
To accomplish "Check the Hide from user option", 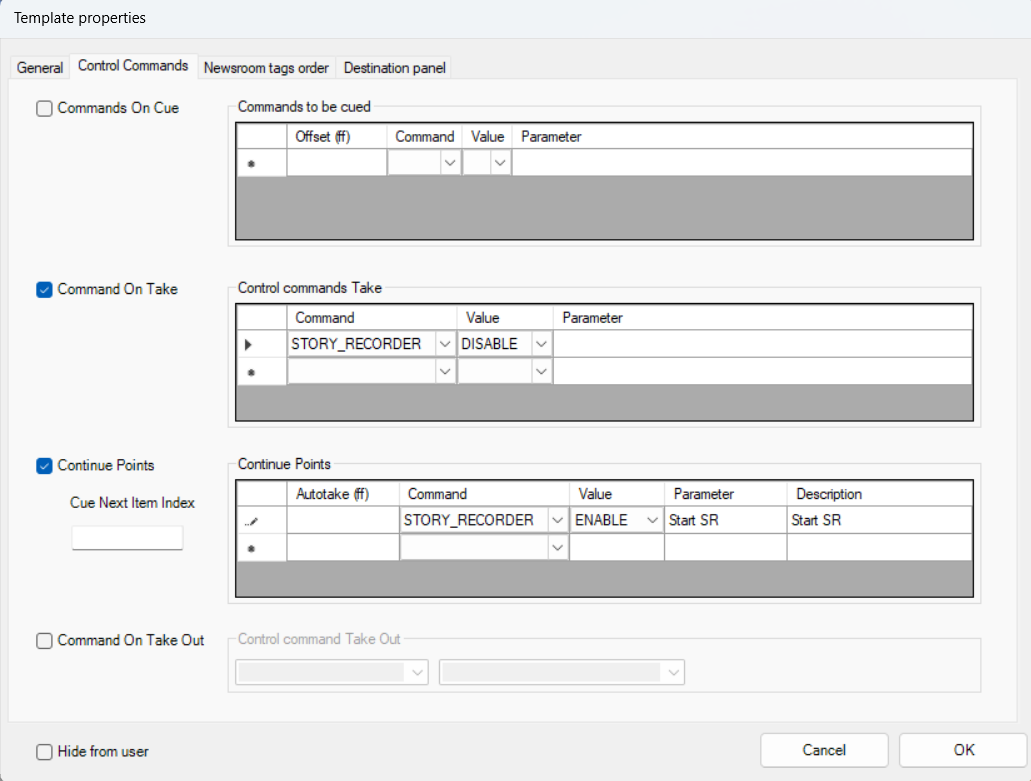I will point(44,751).
